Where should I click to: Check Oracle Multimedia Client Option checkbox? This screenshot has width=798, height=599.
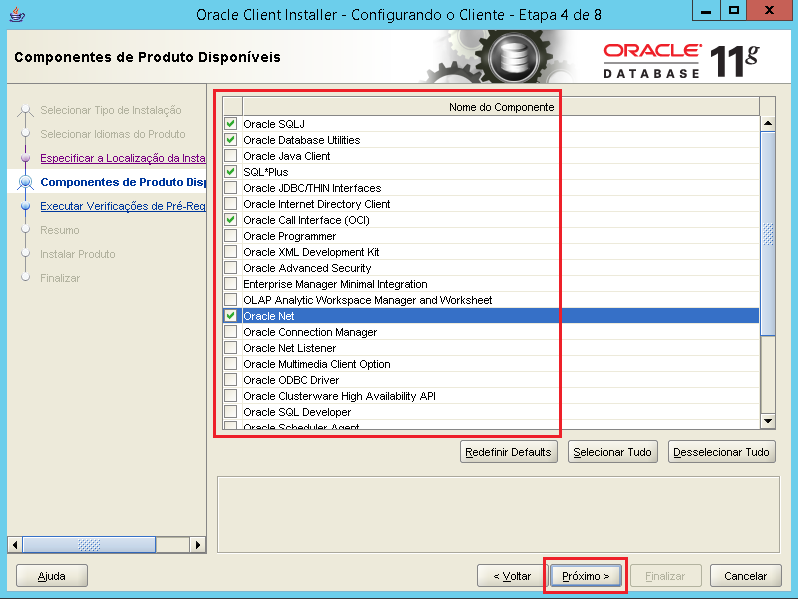[231, 364]
